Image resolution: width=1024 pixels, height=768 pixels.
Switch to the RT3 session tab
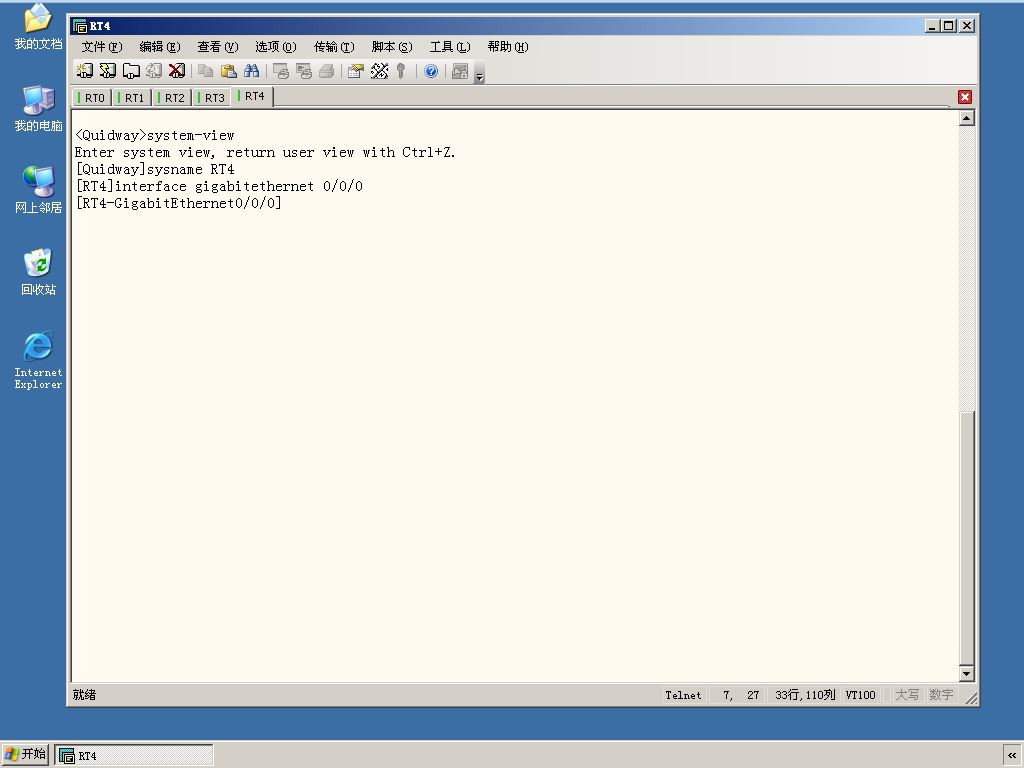[212, 98]
